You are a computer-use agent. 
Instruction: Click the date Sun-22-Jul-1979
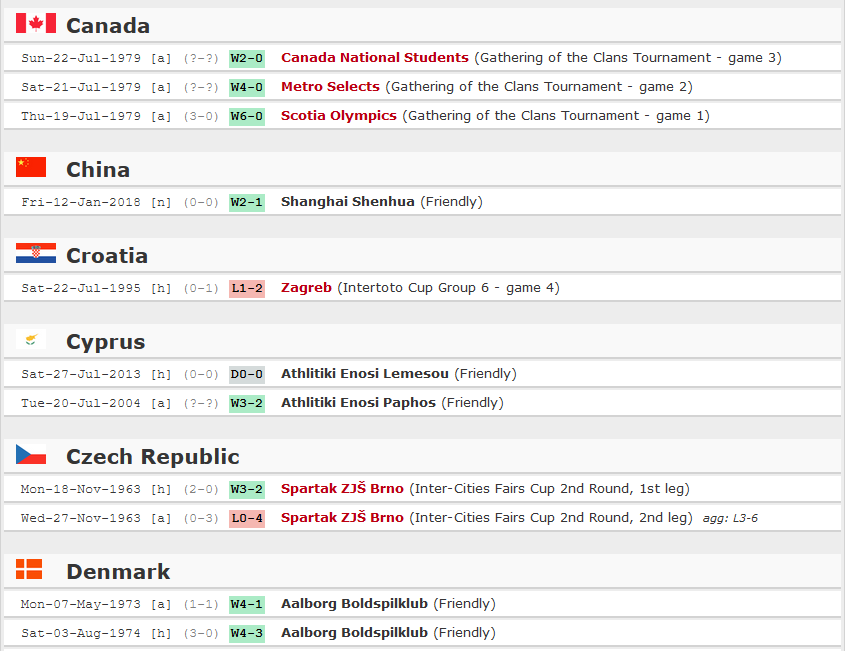81,58
